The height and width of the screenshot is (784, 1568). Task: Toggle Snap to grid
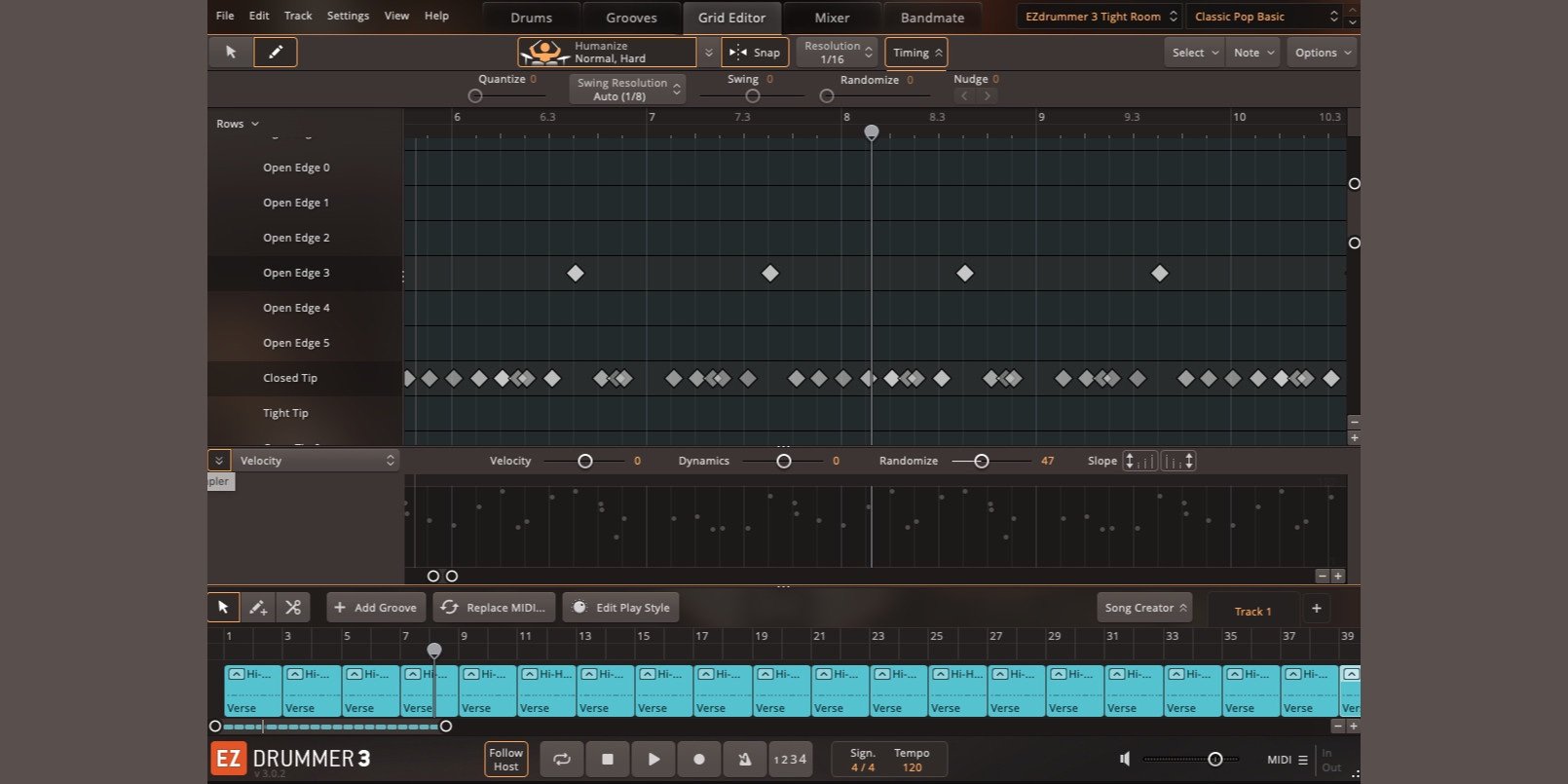(755, 53)
